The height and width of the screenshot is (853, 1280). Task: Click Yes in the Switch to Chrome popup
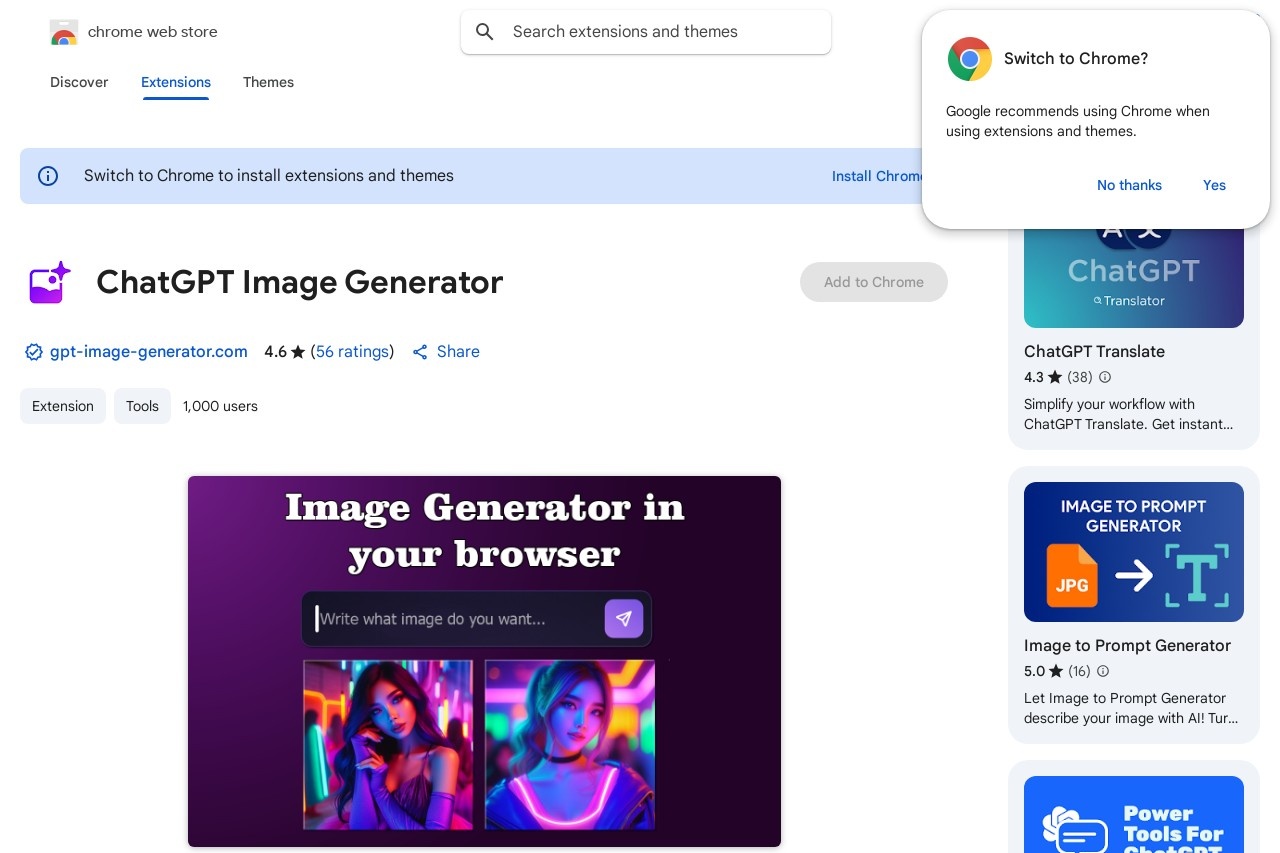point(1214,185)
